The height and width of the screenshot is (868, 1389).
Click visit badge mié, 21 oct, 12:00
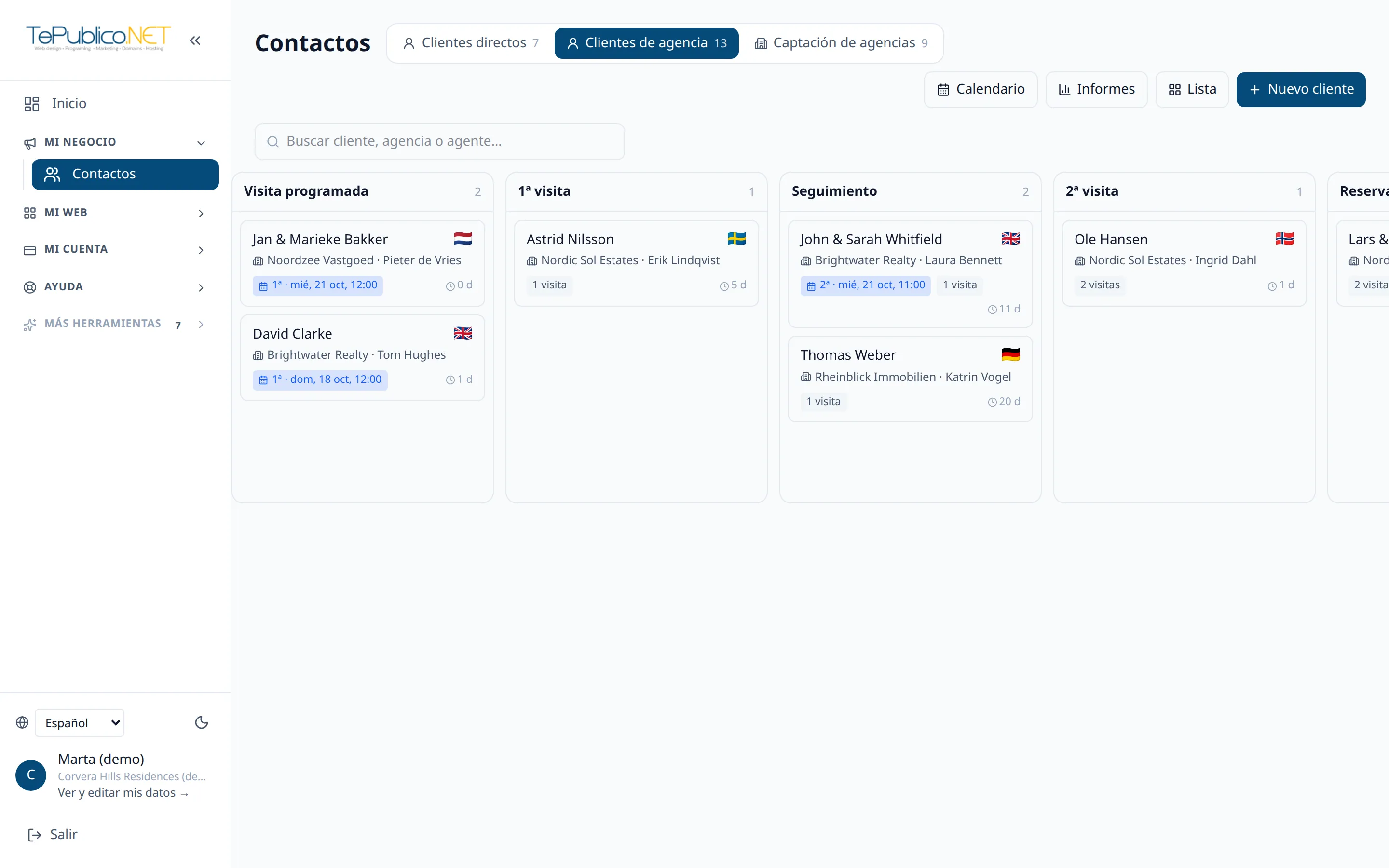coord(318,285)
